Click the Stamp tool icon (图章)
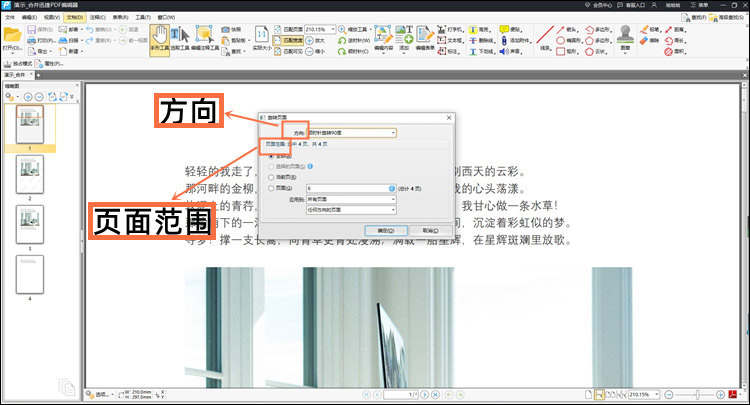Screen dimensions: 750x405 [x=625, y=34]
